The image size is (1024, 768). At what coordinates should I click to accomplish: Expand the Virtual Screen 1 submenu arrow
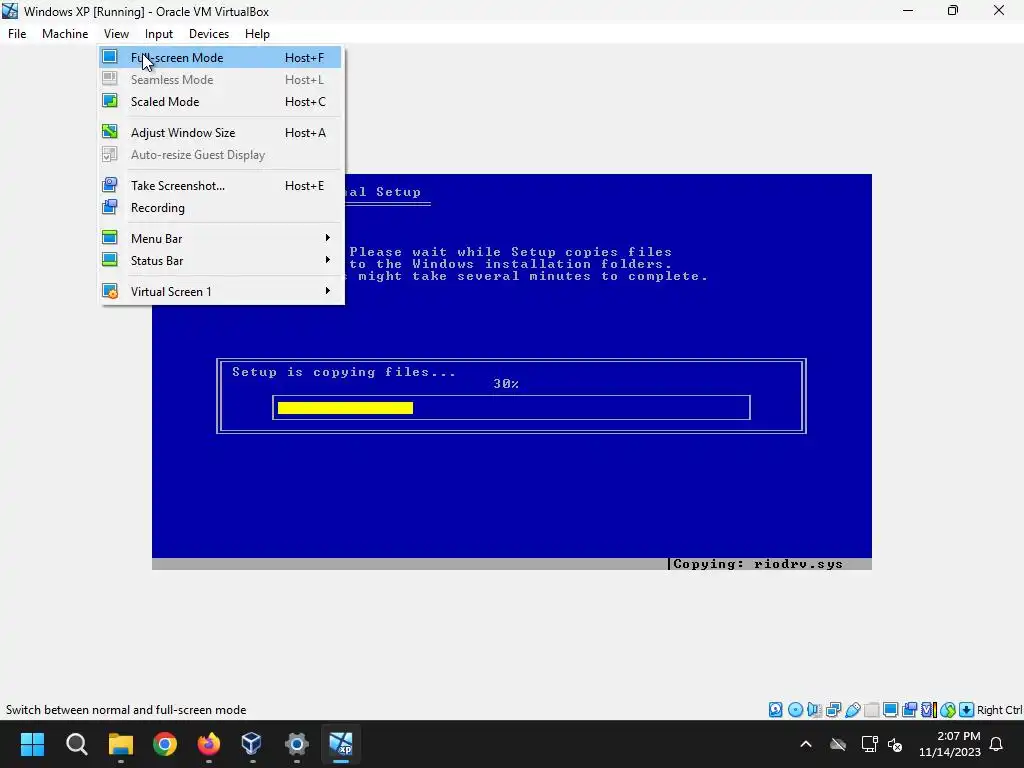coord(328,291)
